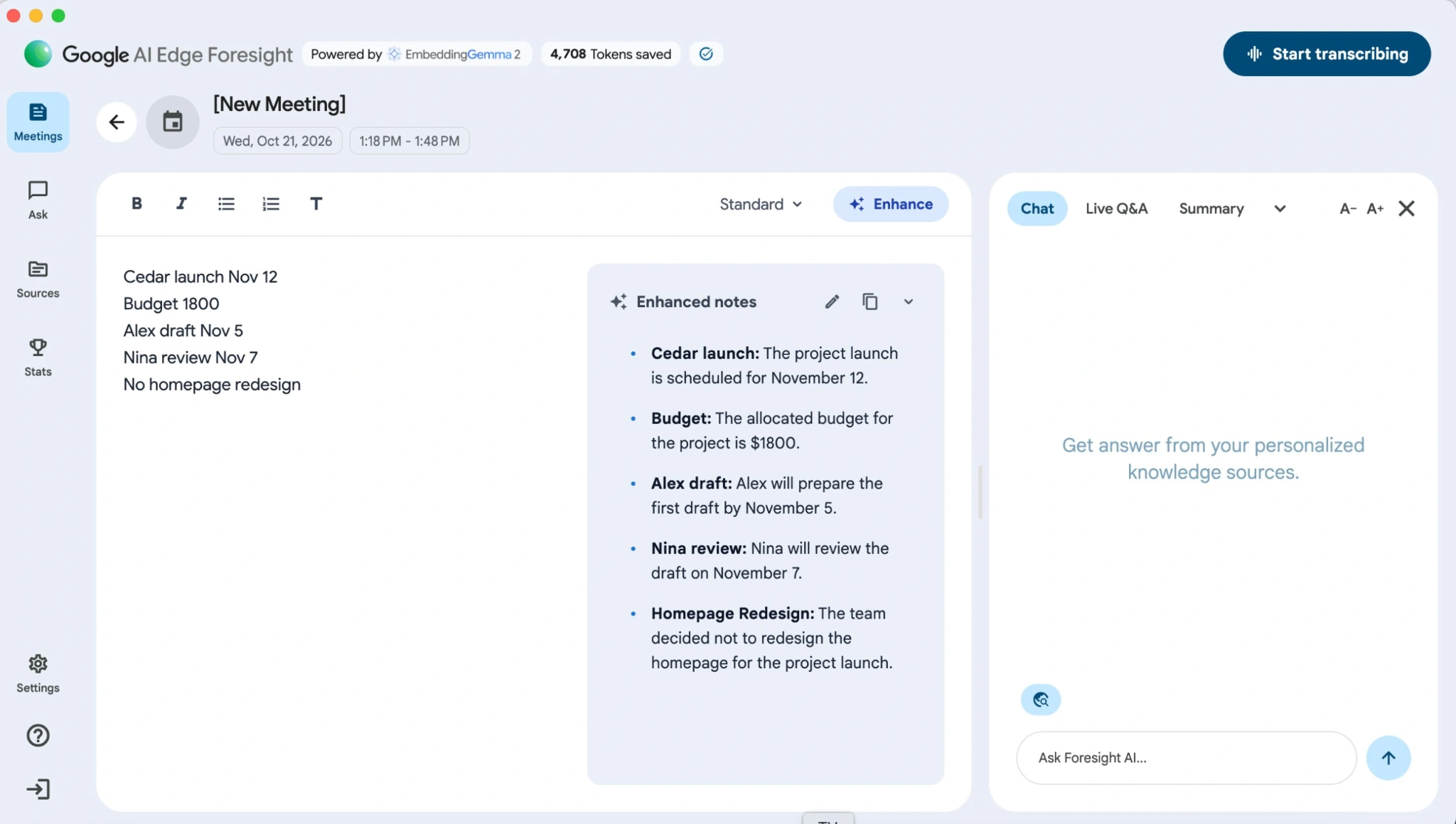The width and height of the screenshot is (1456, 824).
Task: Open the help question mark icon
Action: (x=38, y=735)
